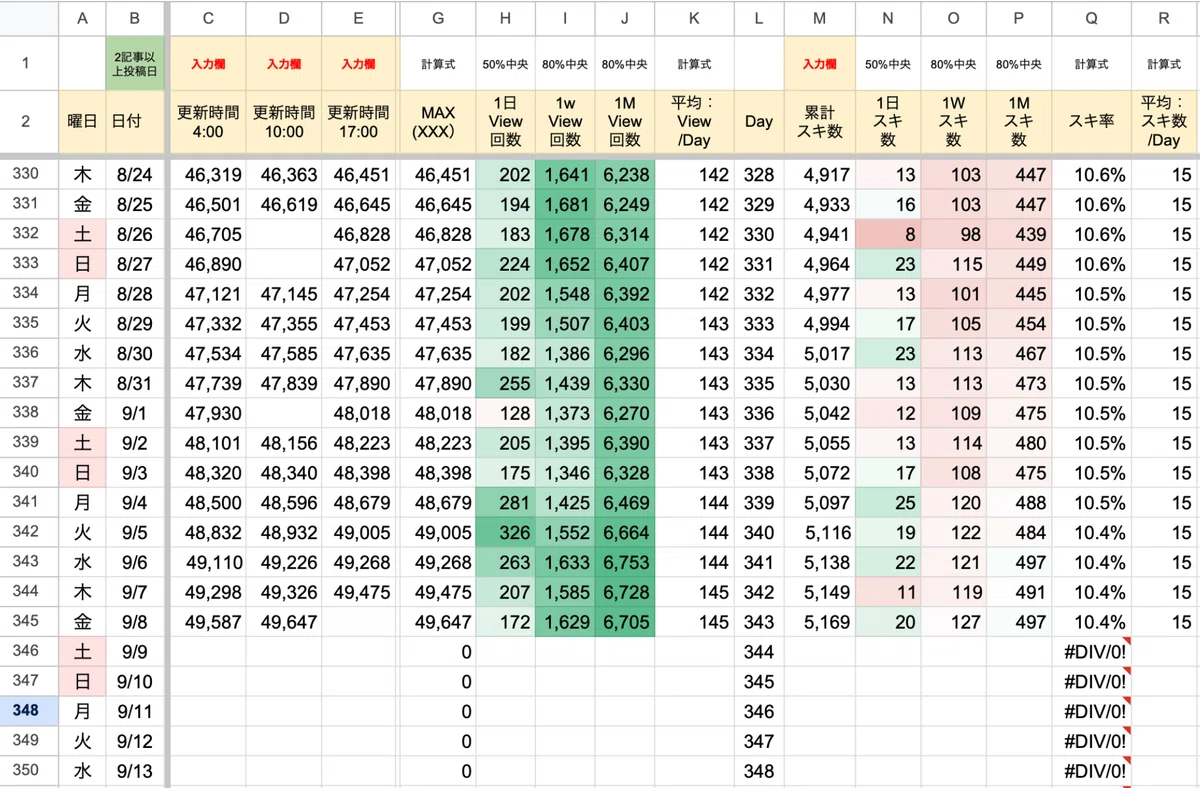This screenshot has height=788, width=1200.
Task: Click the '1M View 回数' header cell
Action: pyautogui.click(x=625, y=121)
